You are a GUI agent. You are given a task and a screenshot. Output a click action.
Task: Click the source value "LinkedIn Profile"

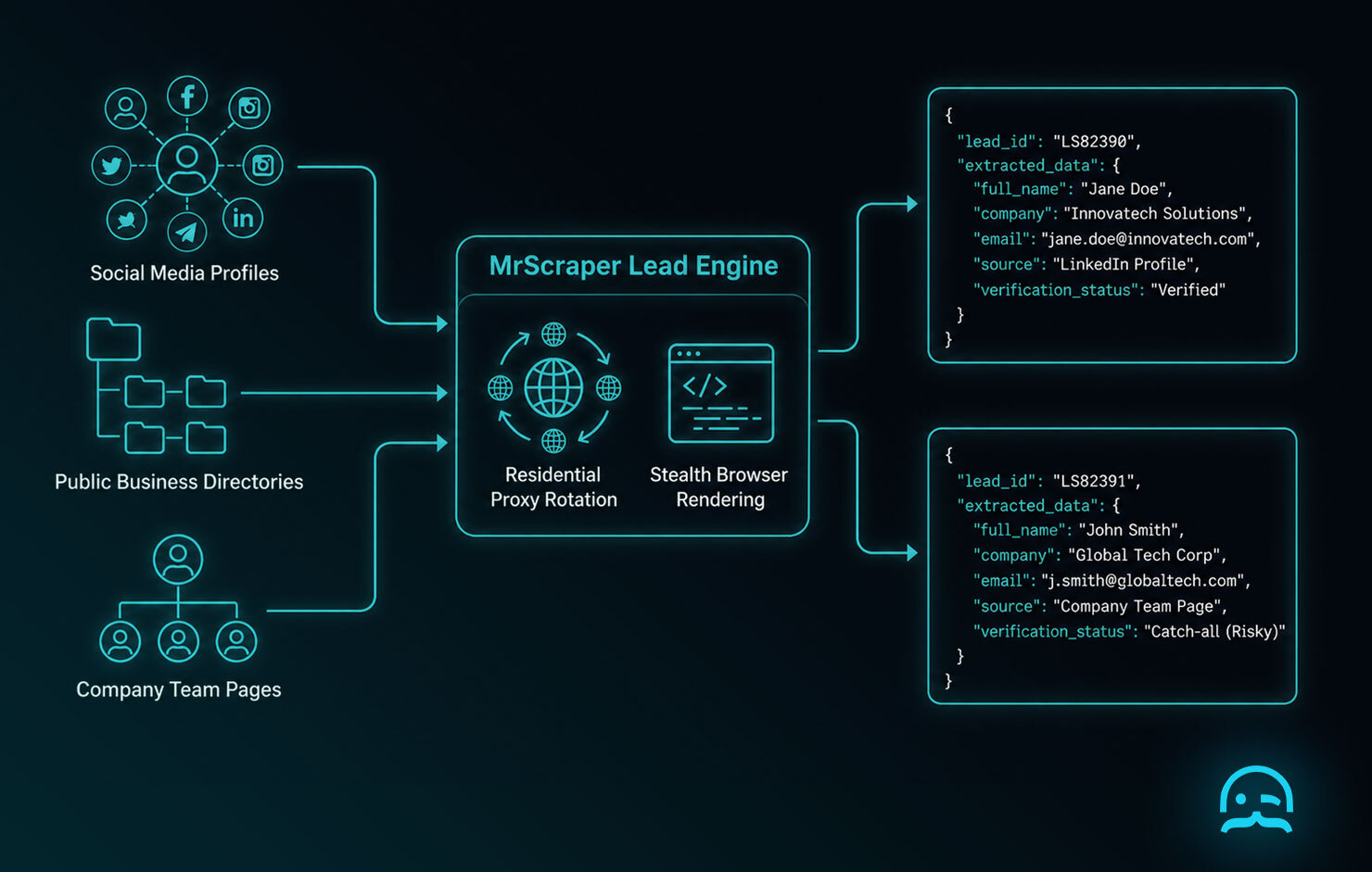pyautogui.click(x=1124, y=264)
